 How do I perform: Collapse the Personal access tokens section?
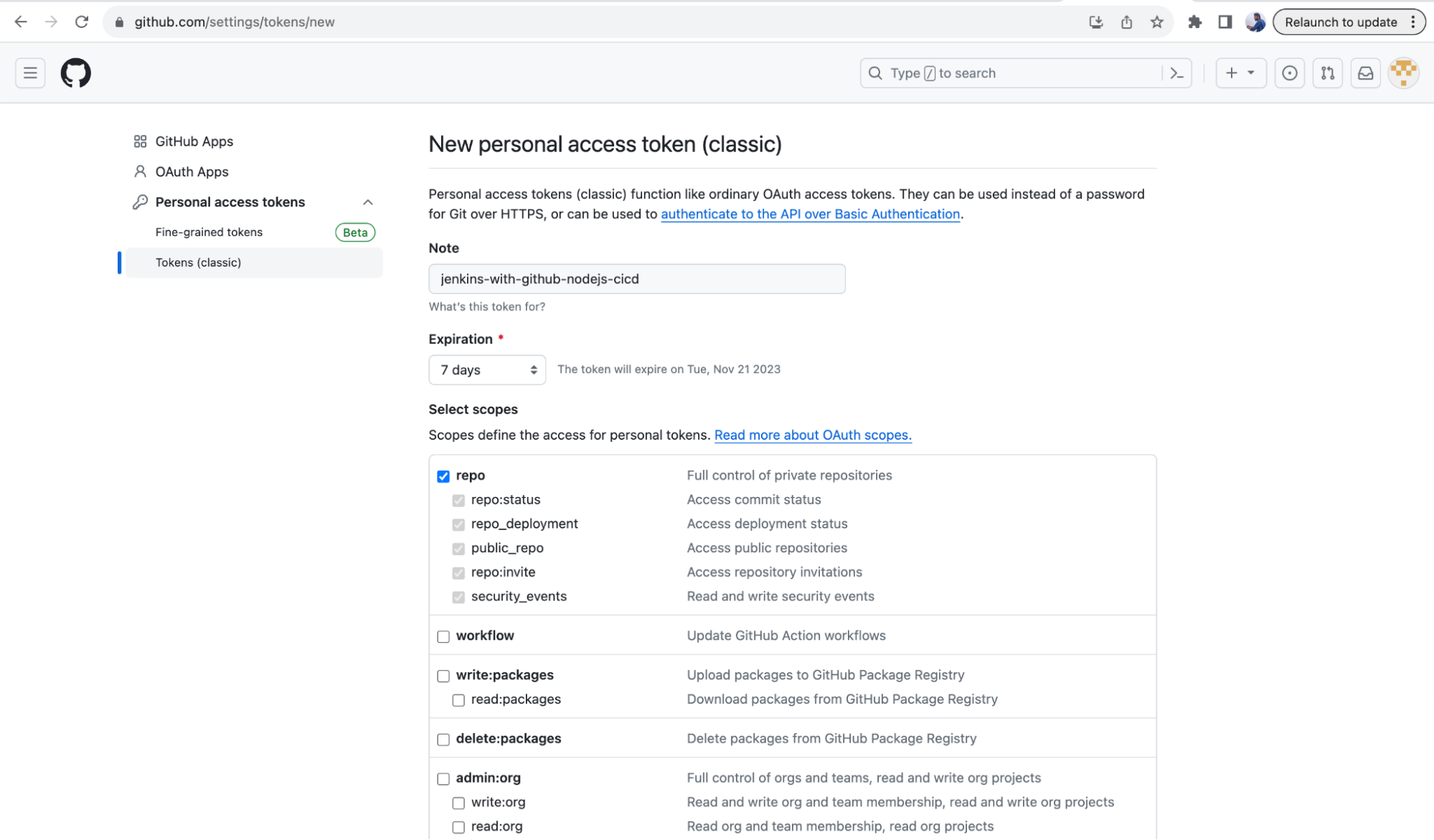[367, 202]
